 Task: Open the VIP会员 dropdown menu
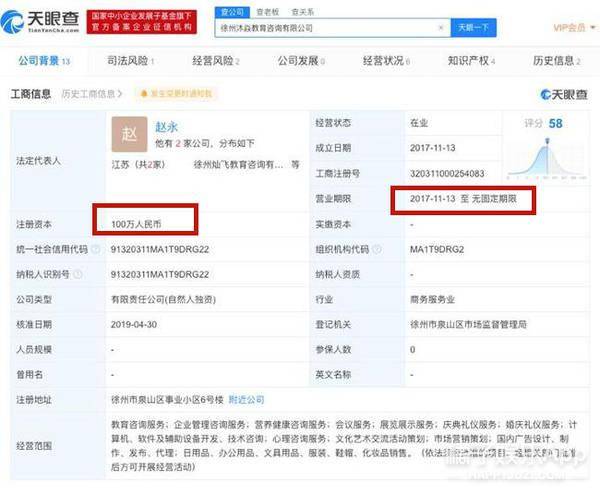[574, 28]
